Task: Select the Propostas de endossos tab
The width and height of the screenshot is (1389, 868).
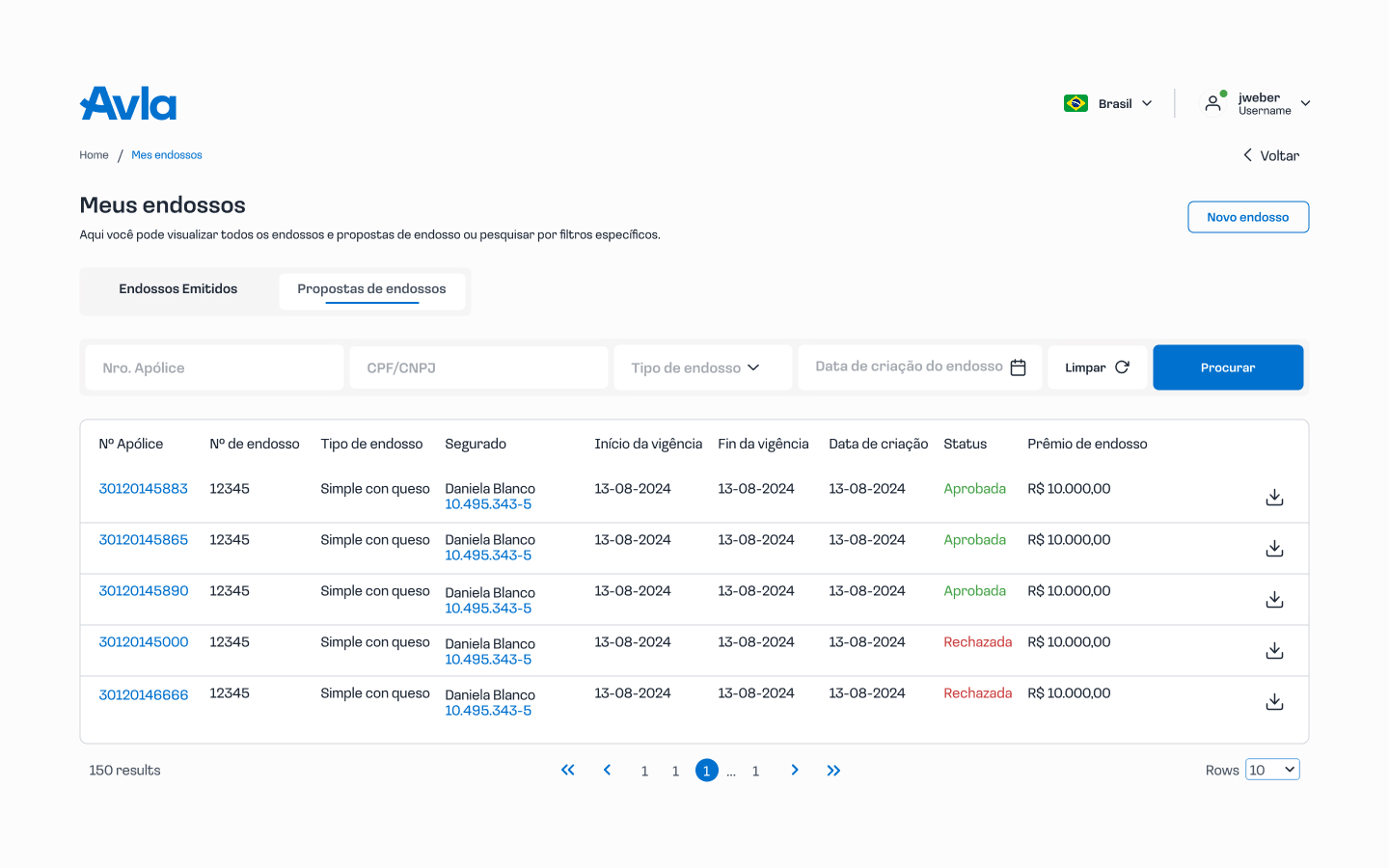Action: pyautogui.click(x=371, y=289)
